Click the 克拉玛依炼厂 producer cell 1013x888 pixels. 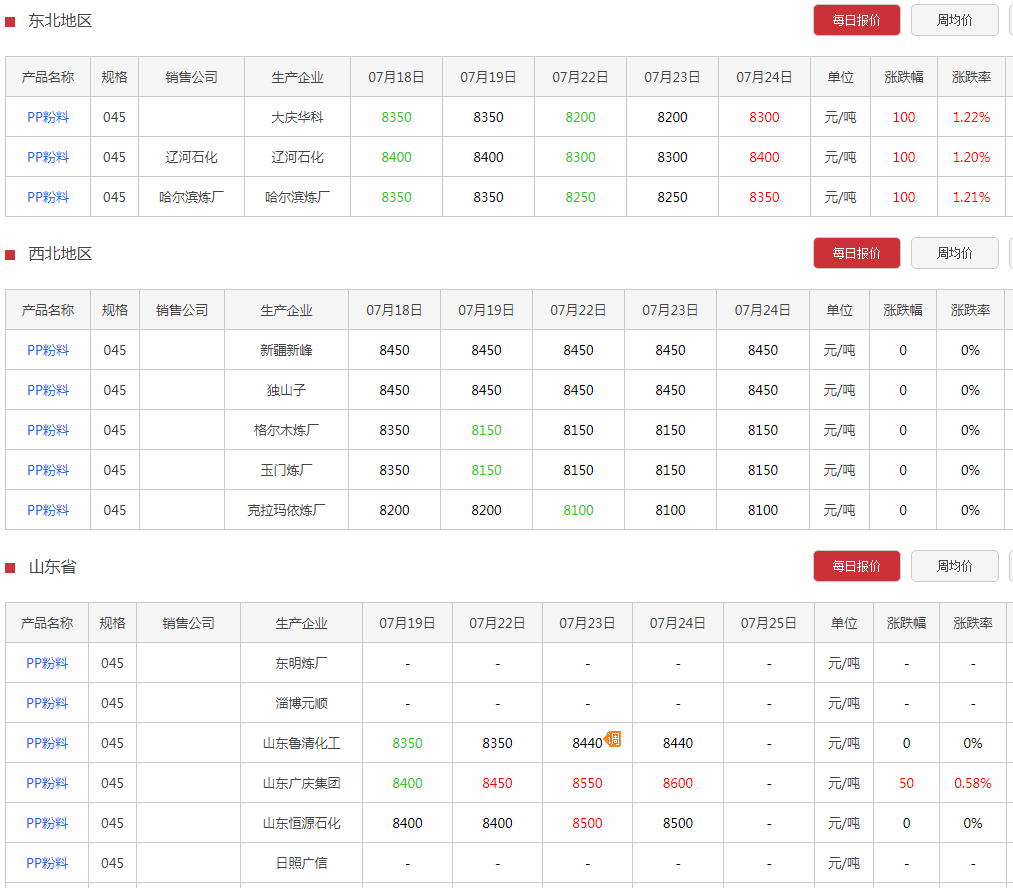coord(286,511)
